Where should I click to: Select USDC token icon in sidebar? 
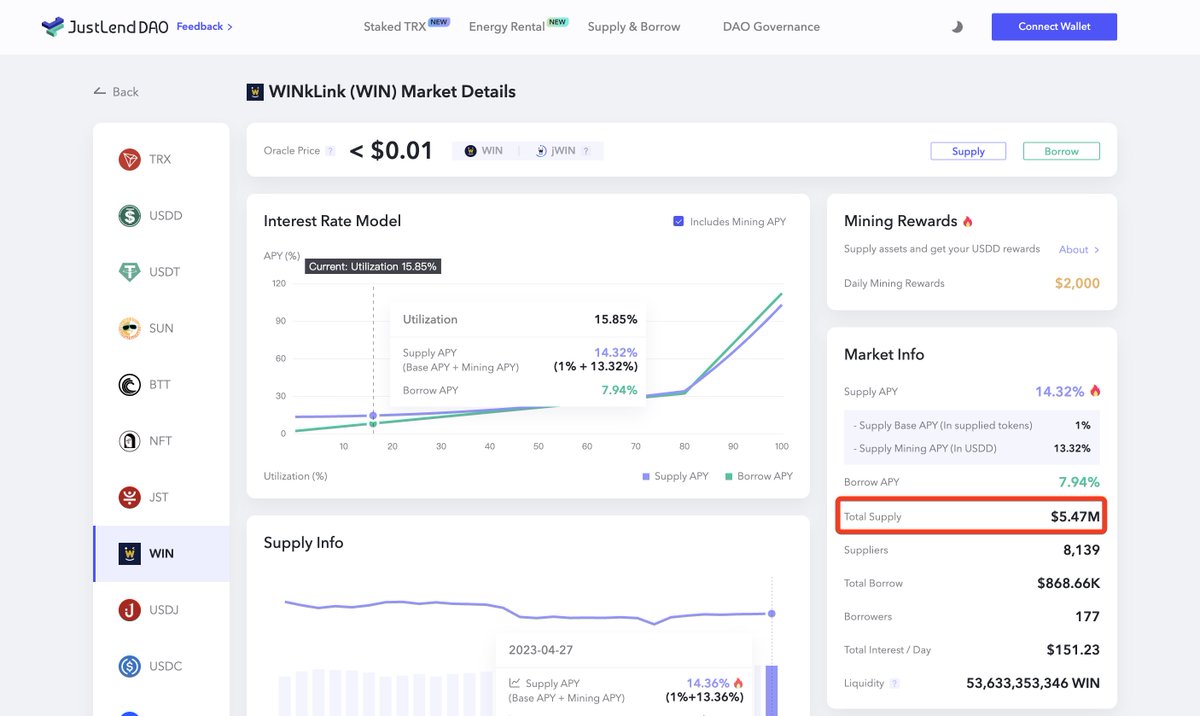[x=130, y=666]
